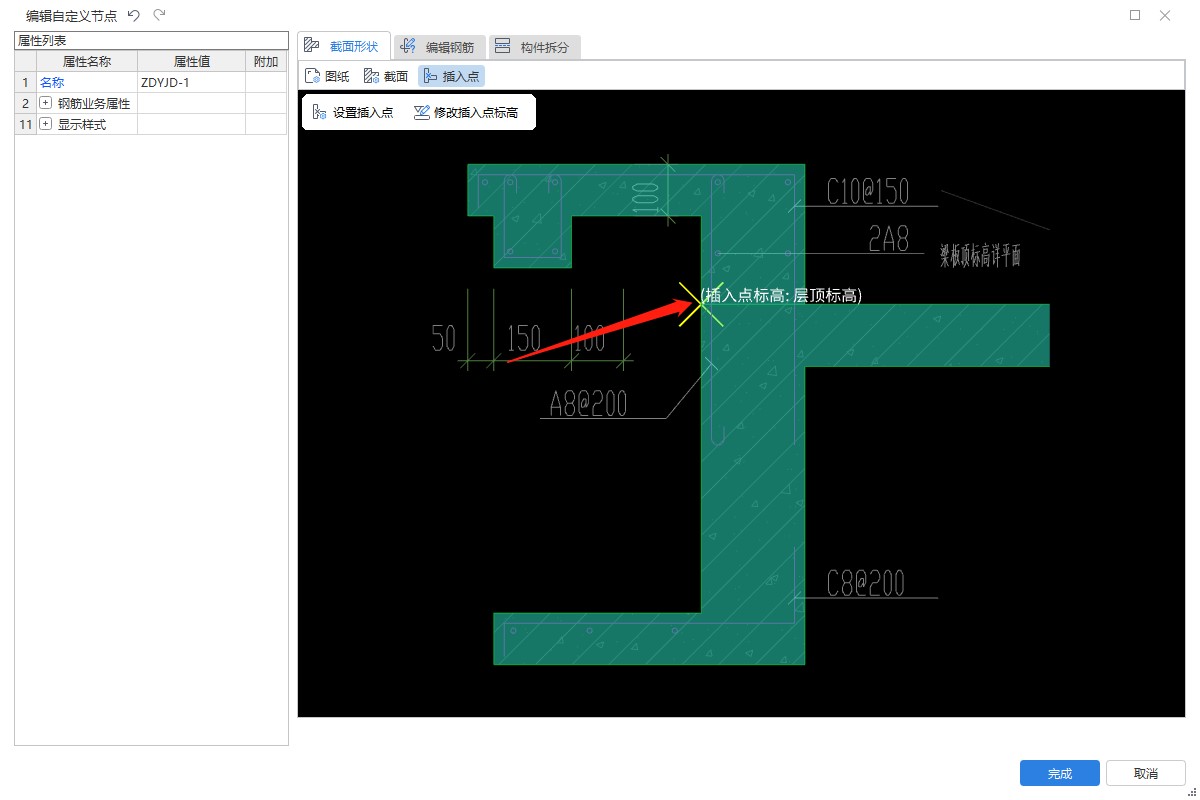Screen dimensions: 1200x800
Task: Click the 取消 button
Action: (x=1146, y=773)
